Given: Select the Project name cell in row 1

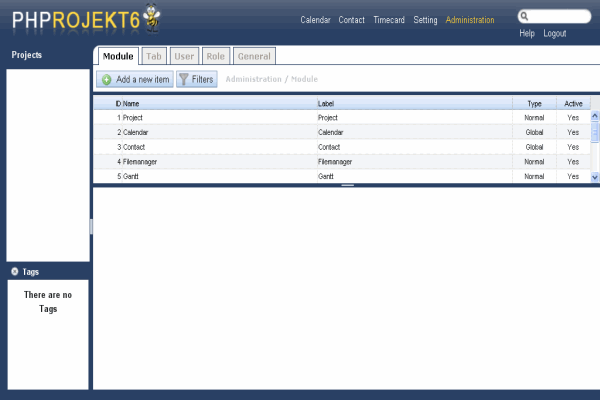Looking at the screenshot, I should pos(220,118).
